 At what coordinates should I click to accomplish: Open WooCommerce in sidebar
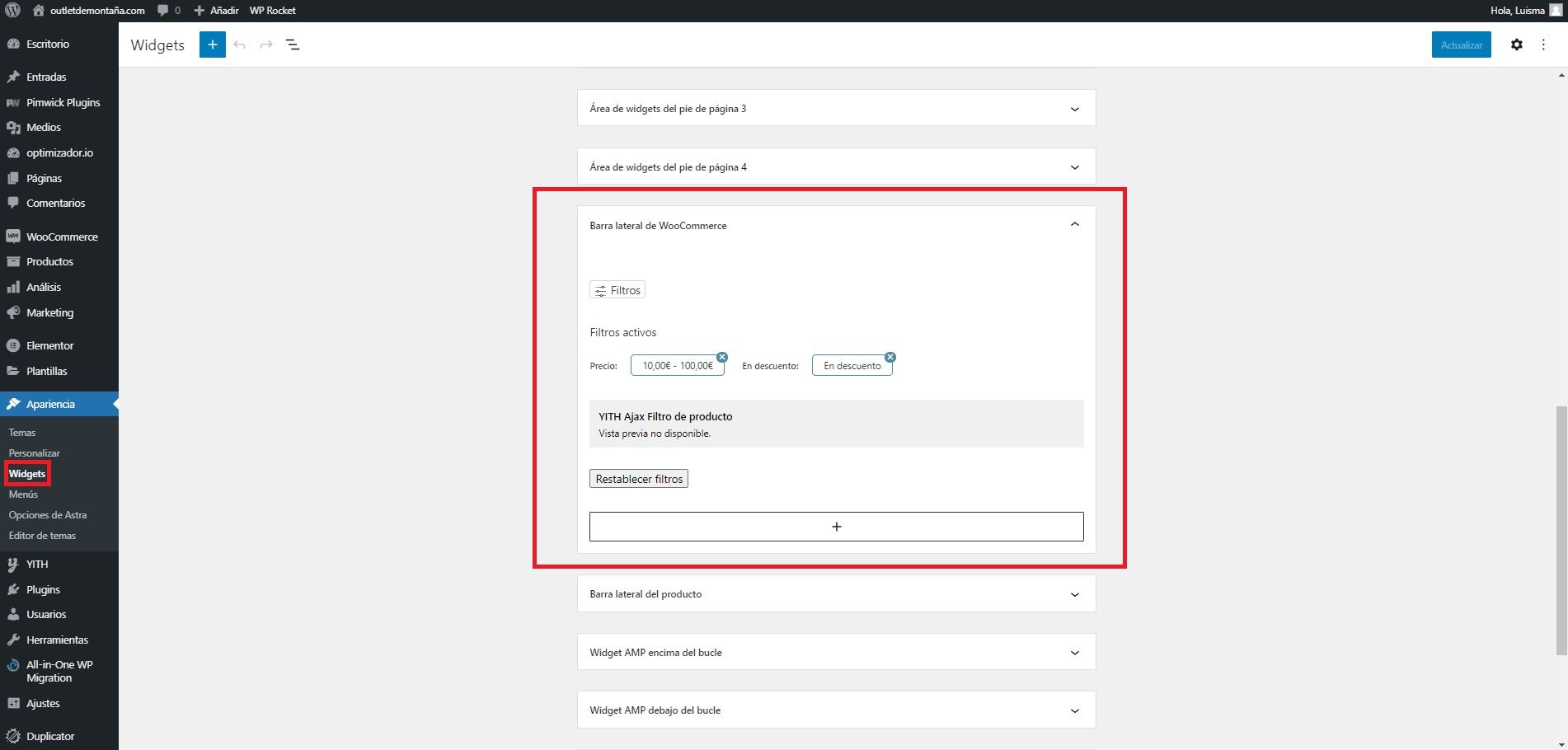62,237
